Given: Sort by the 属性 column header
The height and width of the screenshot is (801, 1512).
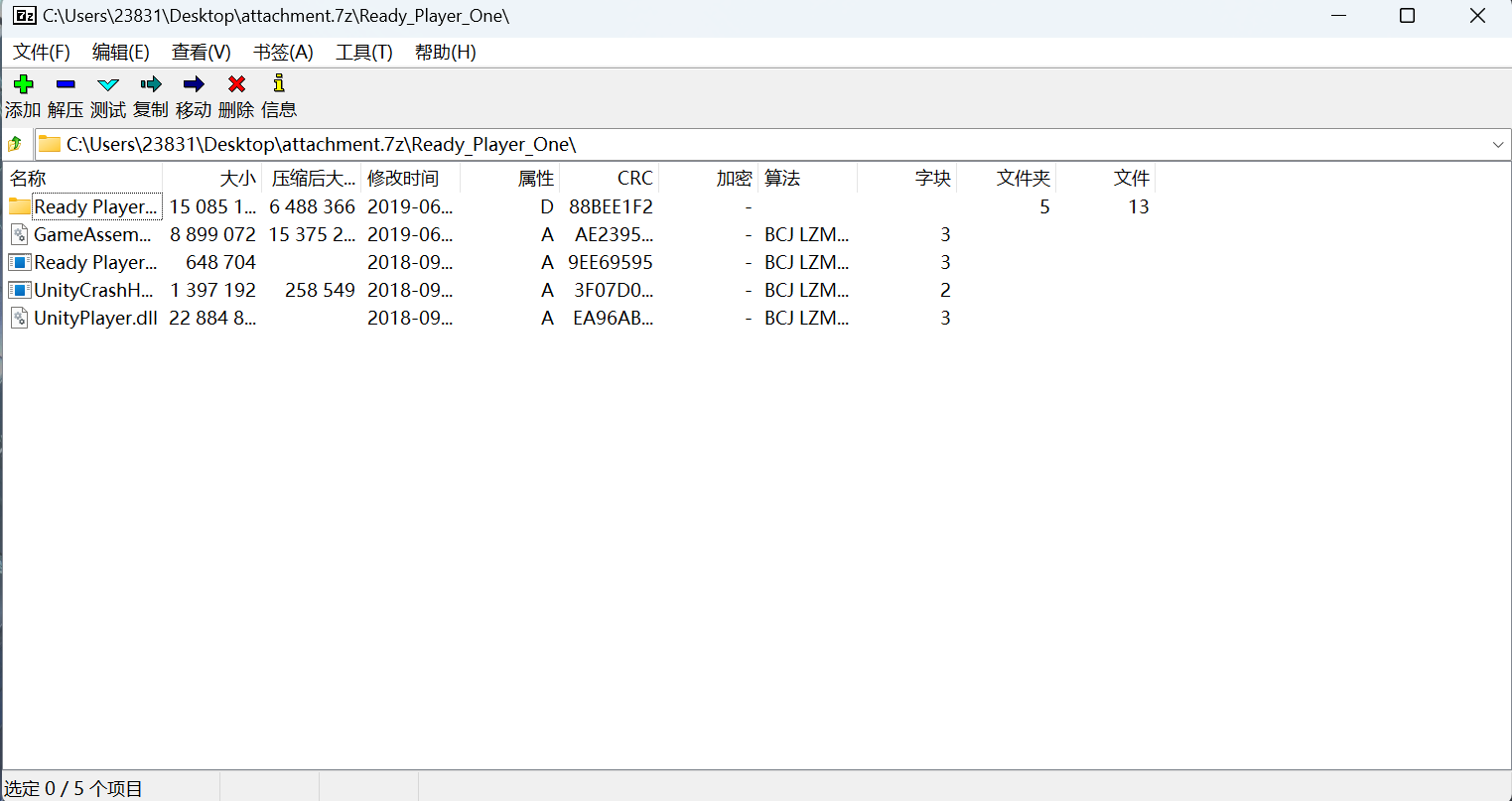Looking at the screenshot, I should coord(509,179).
